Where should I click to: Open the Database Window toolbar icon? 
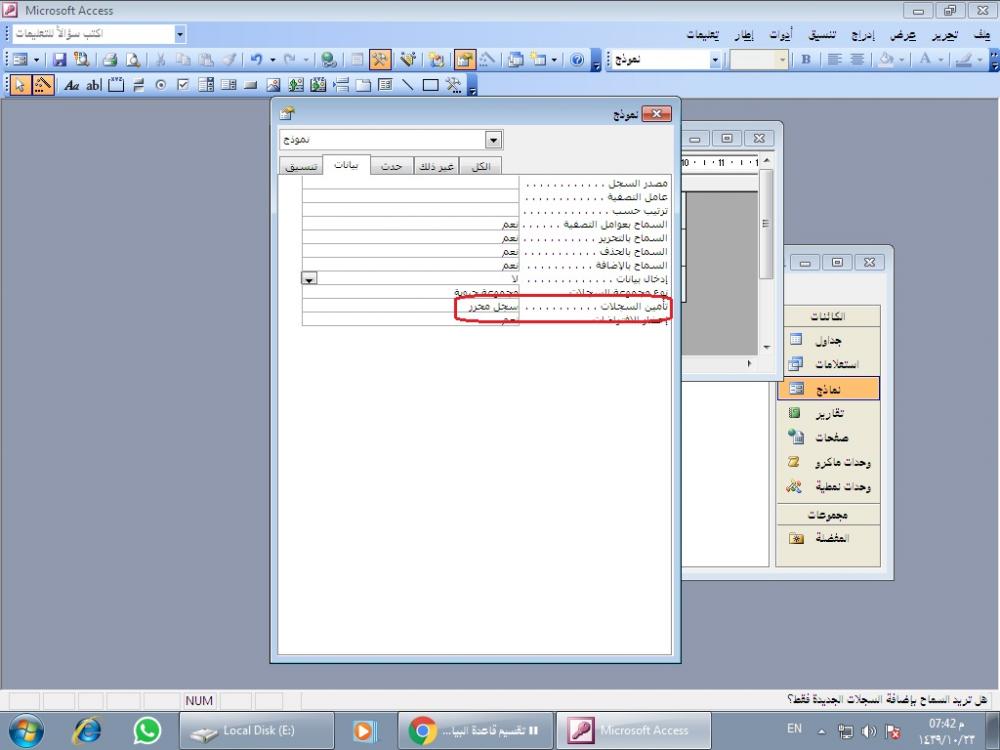(x=515, y=60)
